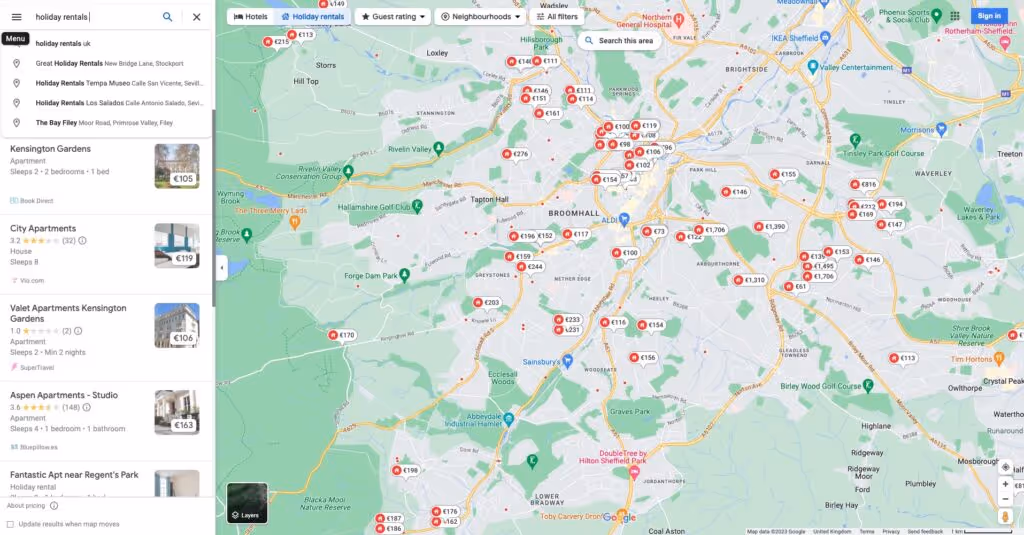
Task: Click the blue search magnifier icon
Action: tap(168, 17)
